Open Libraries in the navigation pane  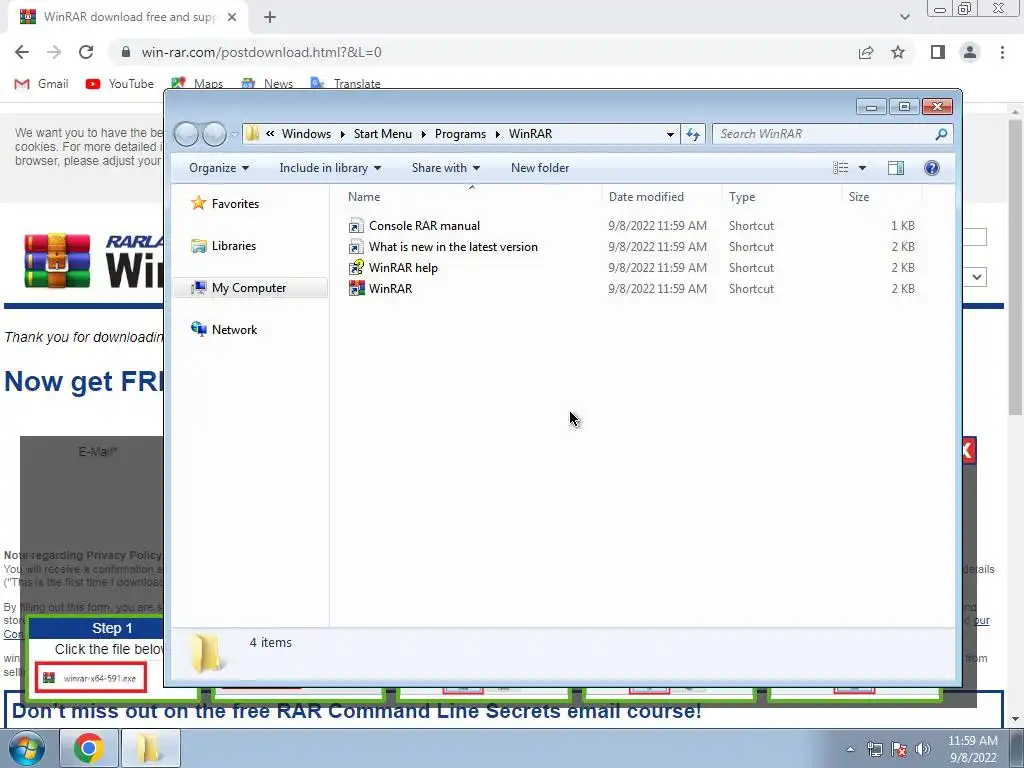point(224,246)
